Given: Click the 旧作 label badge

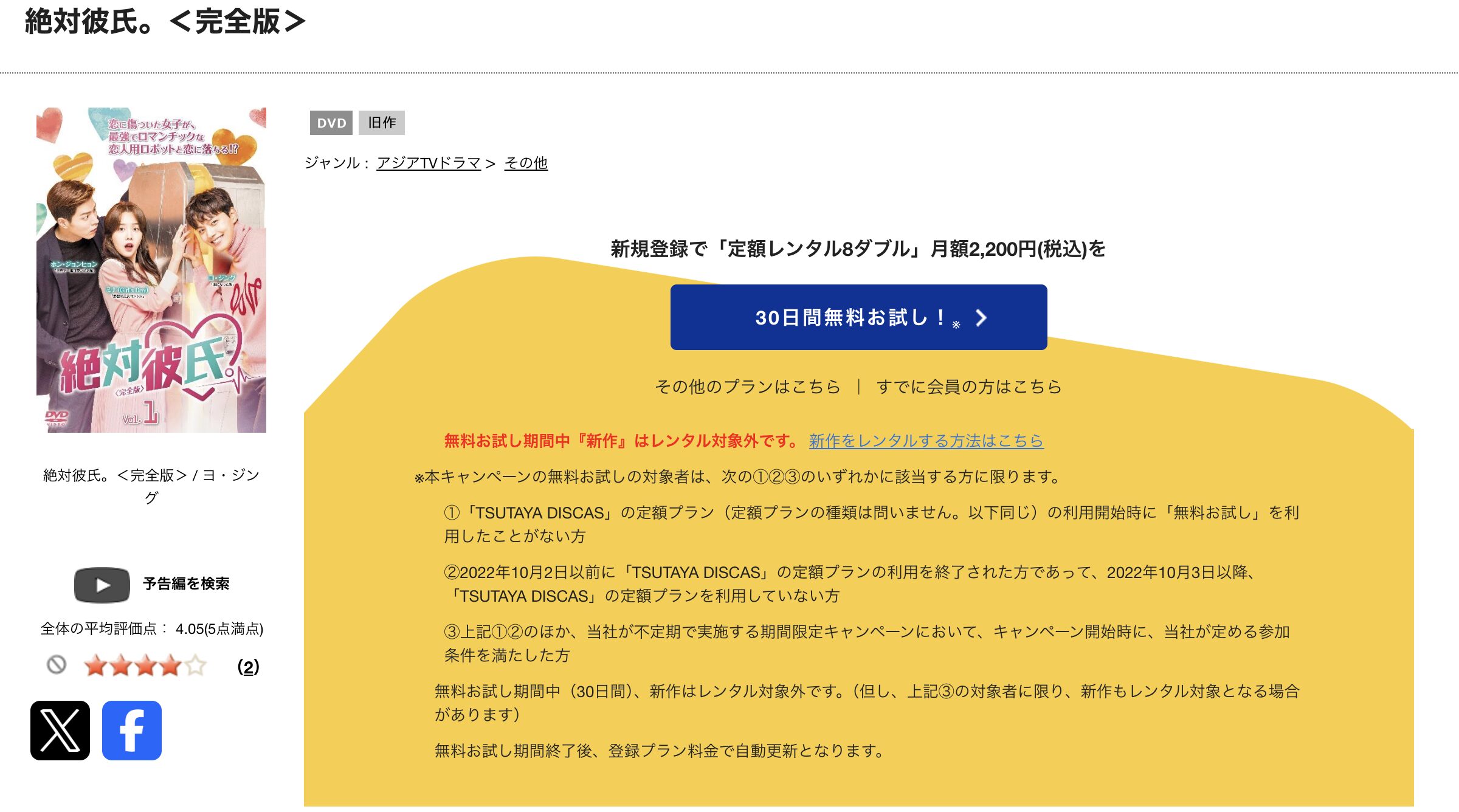Looking at the screenshot, I should 382,123.
